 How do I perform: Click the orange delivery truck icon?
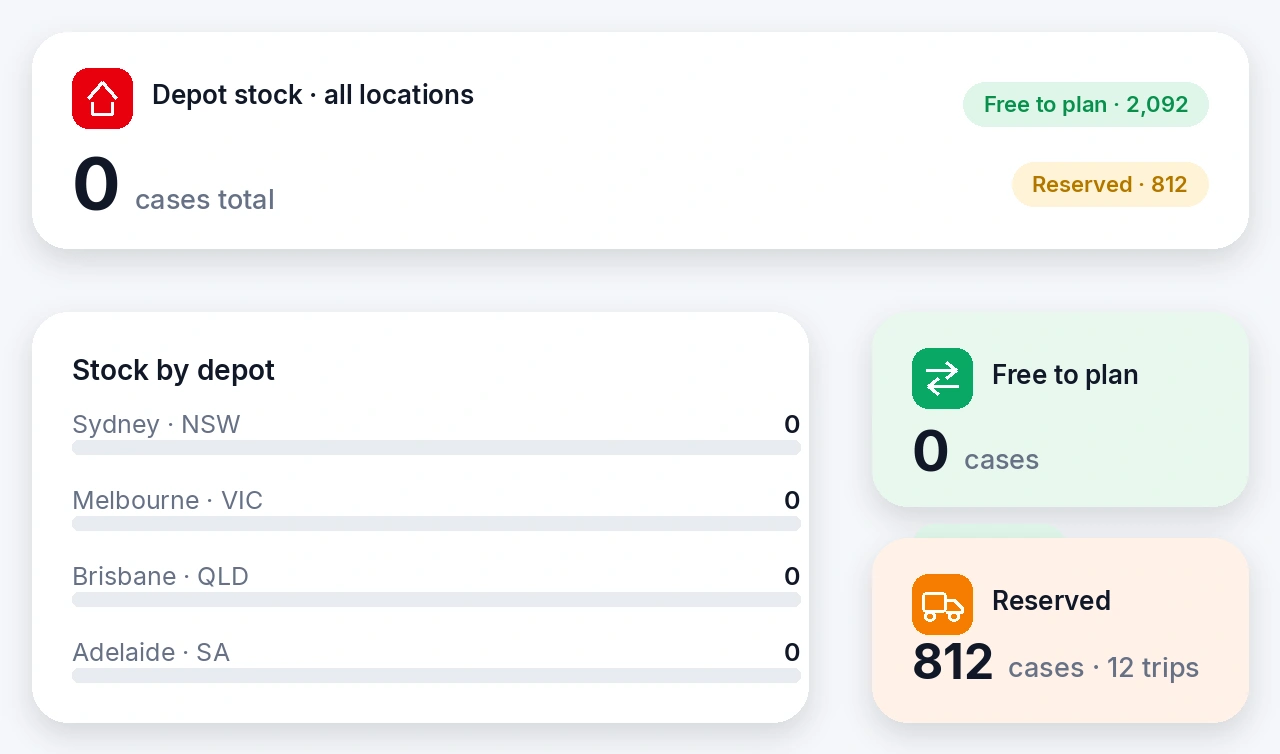point(942,604)
